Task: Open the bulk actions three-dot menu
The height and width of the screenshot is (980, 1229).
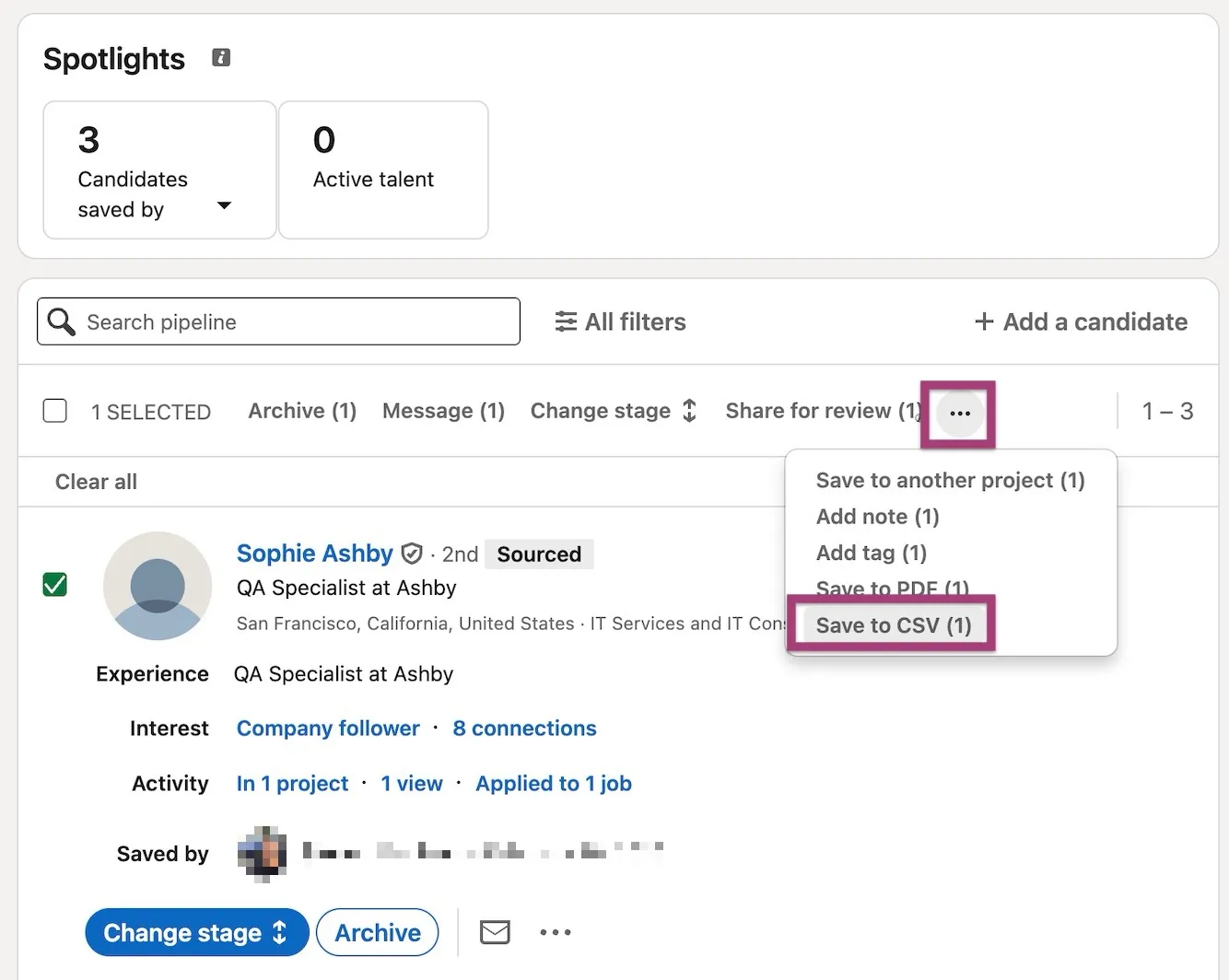Action: pos(960,414)
